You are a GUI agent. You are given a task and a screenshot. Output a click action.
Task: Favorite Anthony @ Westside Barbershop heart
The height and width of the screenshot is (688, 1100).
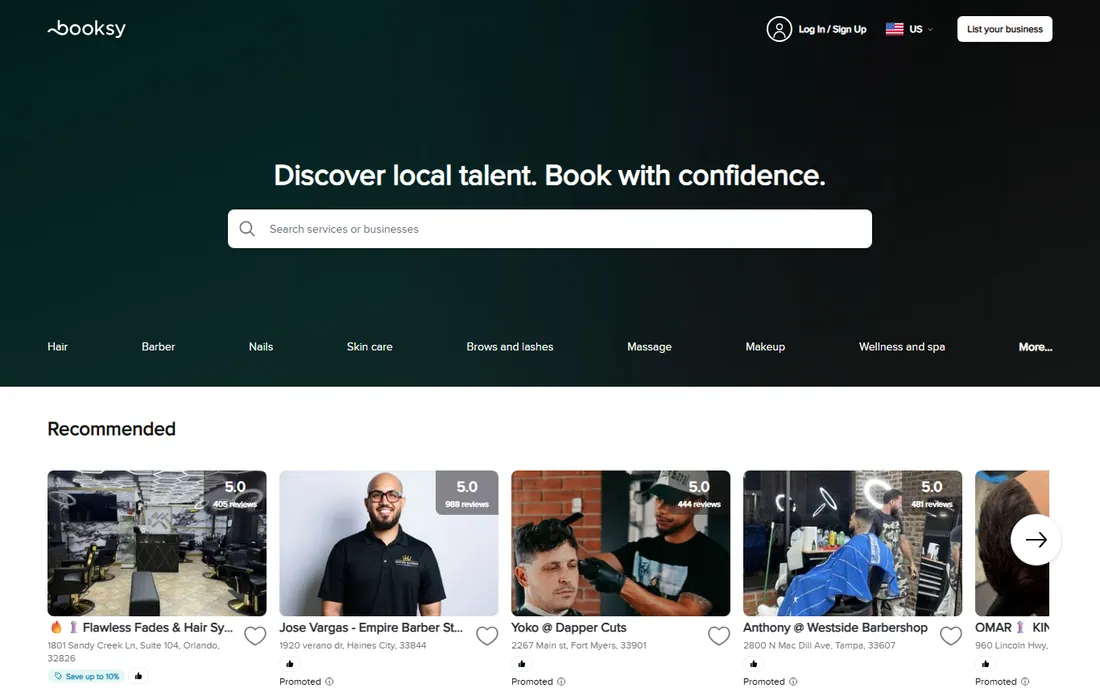point(951,635)
